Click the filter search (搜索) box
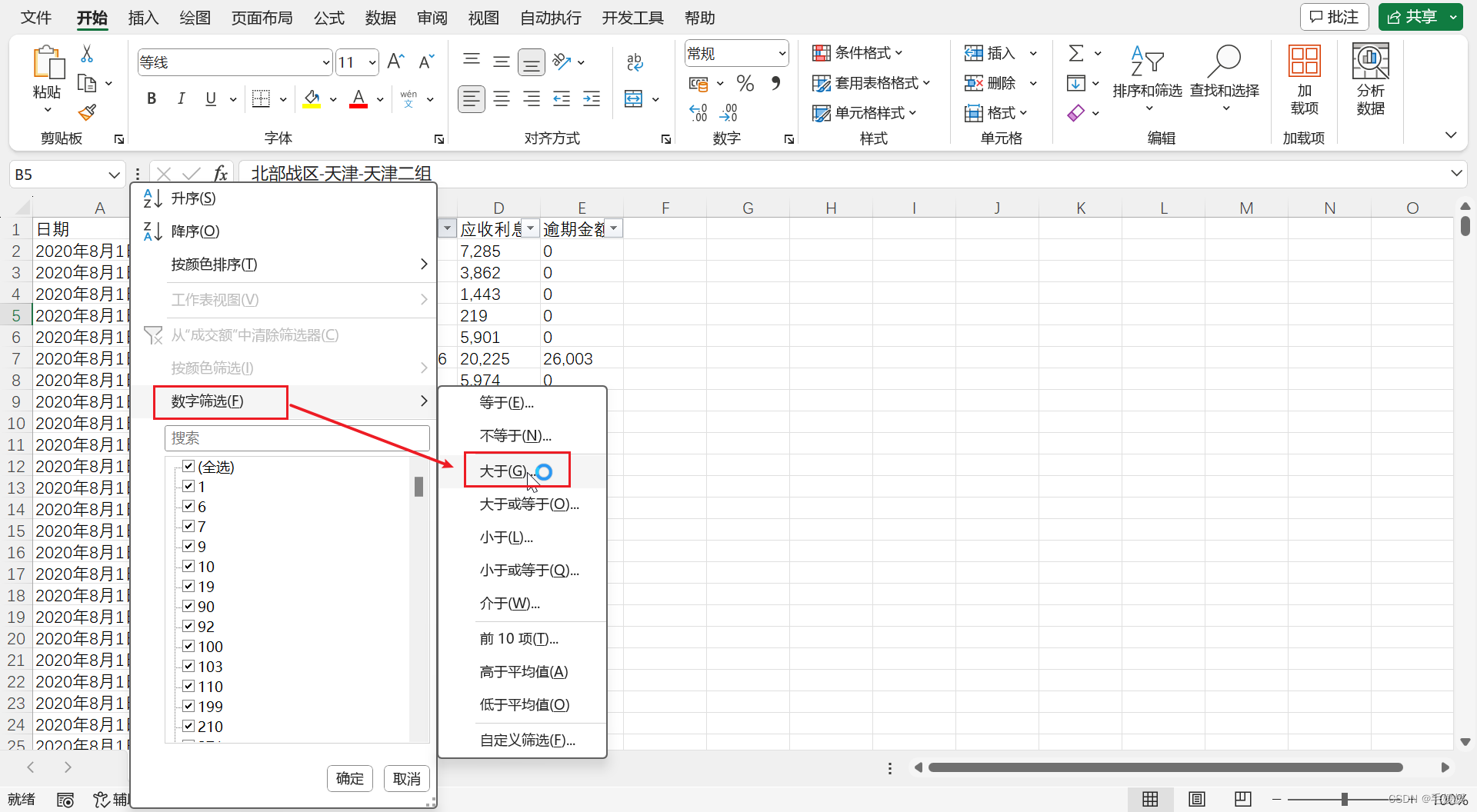 297,438
